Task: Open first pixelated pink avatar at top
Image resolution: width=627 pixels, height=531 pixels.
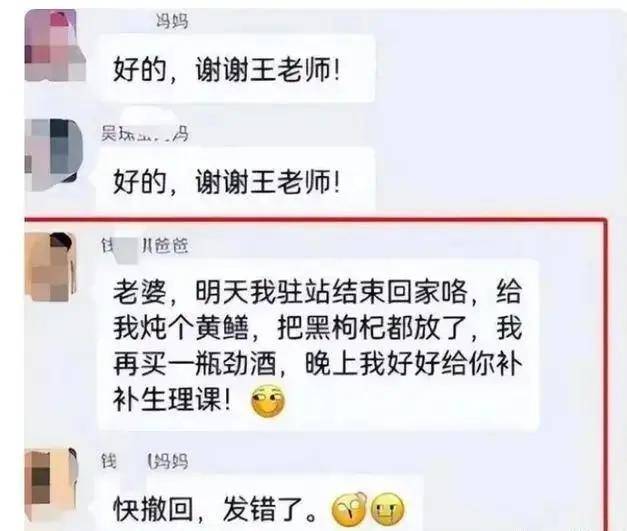Action: (x=55, y=45)
